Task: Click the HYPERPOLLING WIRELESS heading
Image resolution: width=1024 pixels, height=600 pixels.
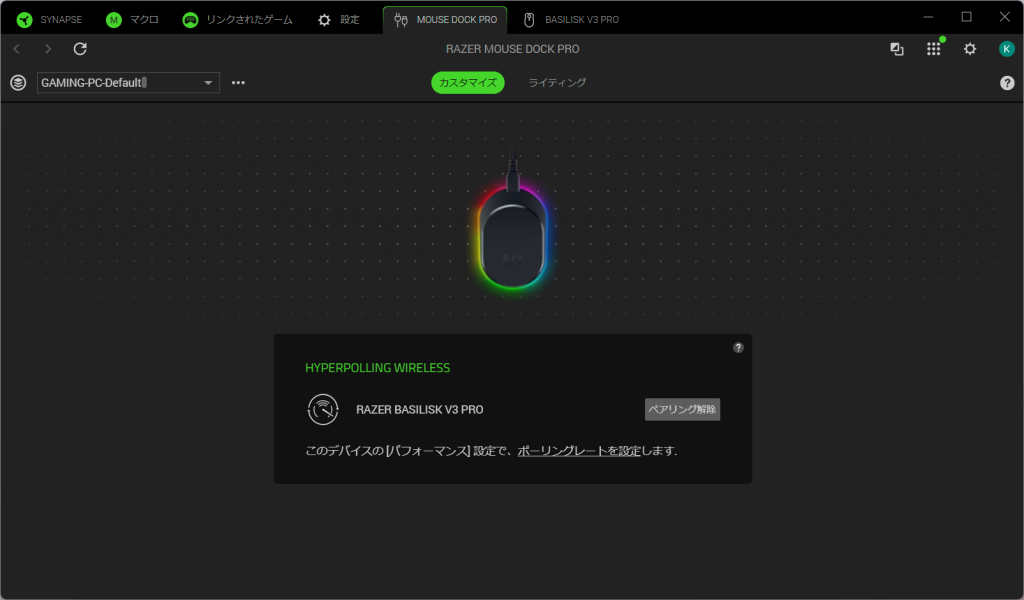Action: (377, 368)
